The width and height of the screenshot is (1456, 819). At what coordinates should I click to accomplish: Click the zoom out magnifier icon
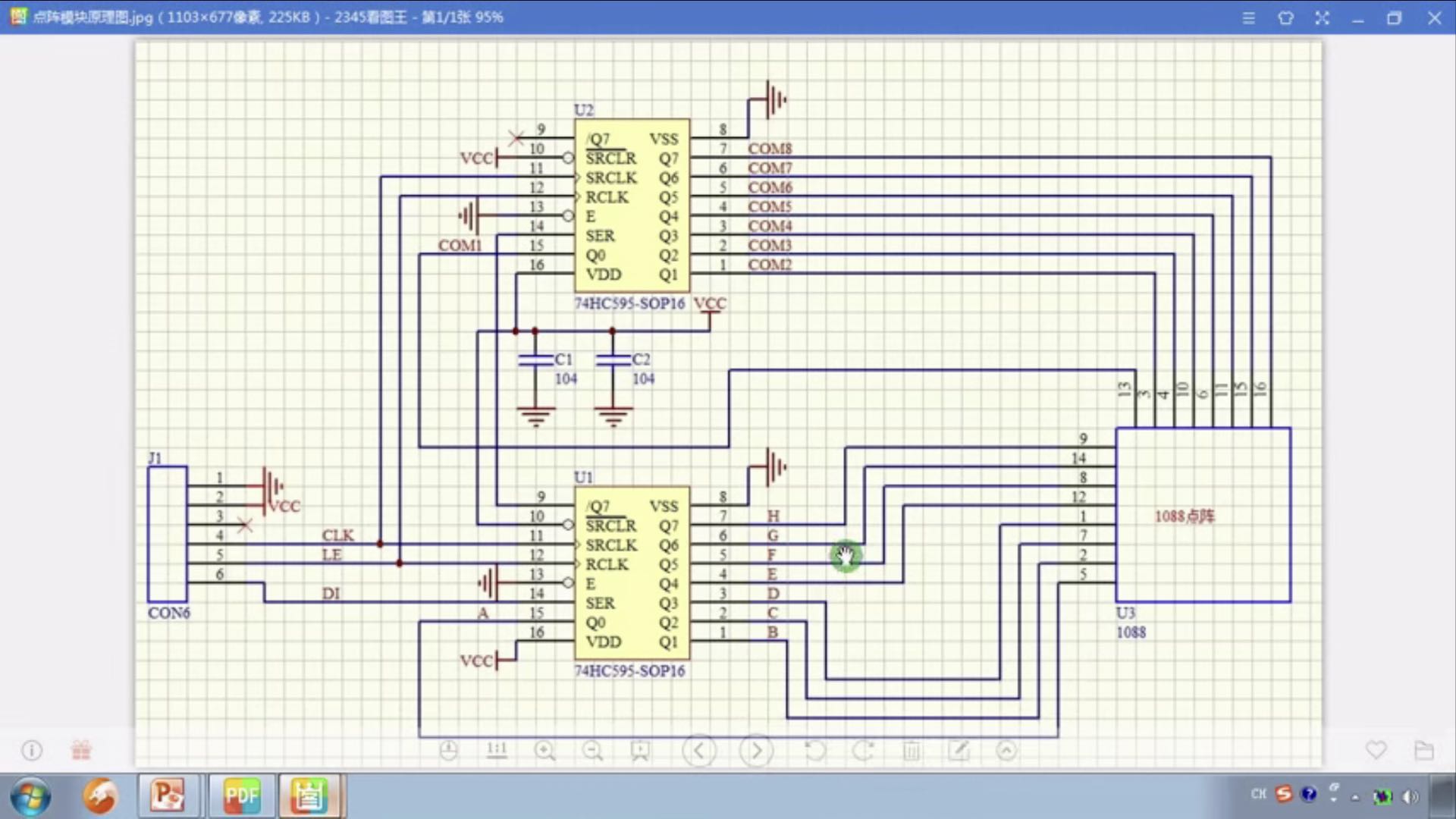tap(592, 751)
